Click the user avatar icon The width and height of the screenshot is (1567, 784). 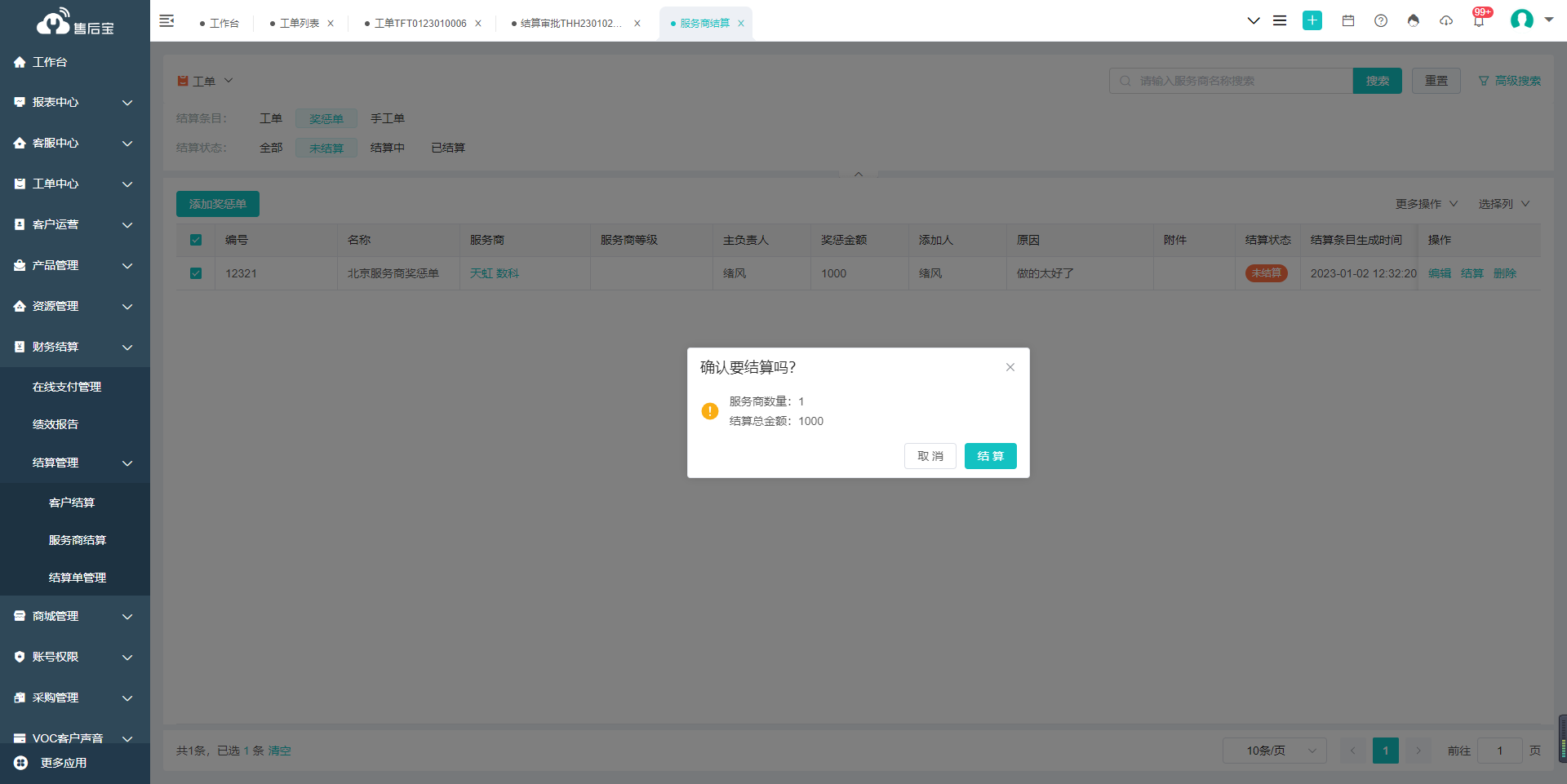click(1522, 20)
